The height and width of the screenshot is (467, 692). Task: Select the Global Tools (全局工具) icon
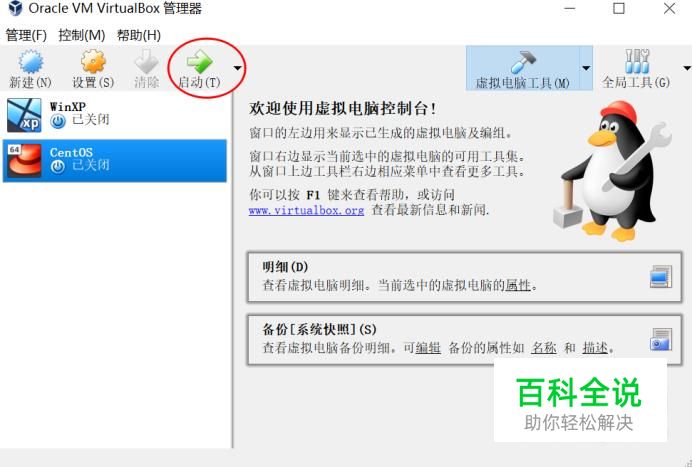point(637,61)
